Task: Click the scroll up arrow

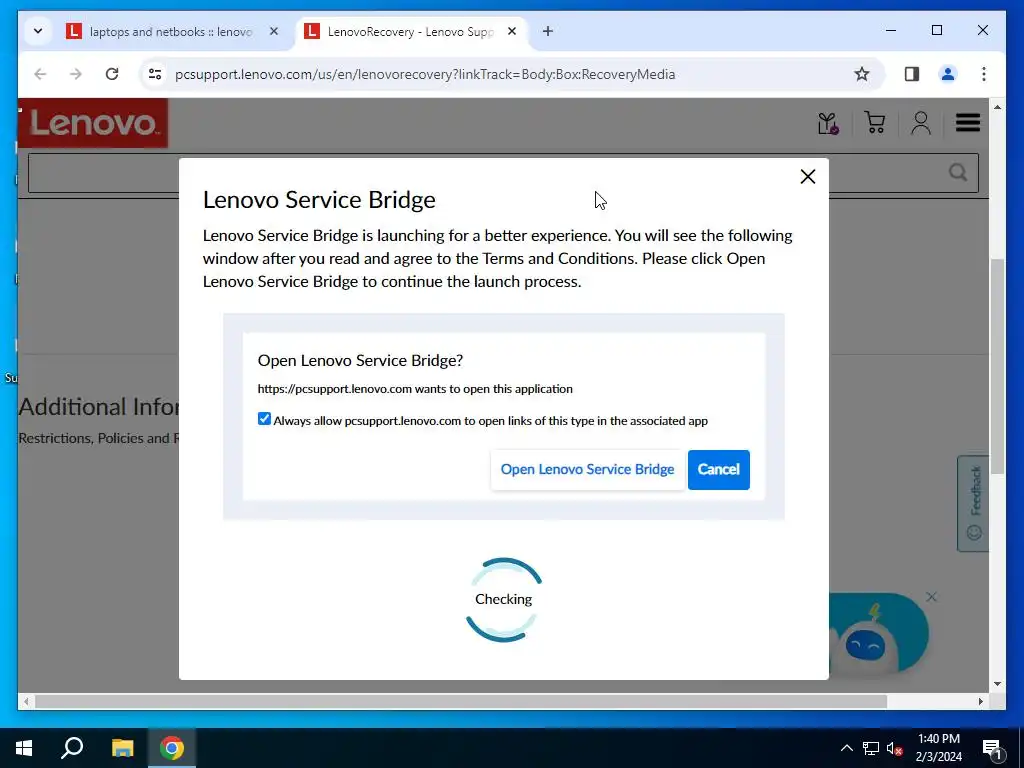Action: coord(997,107)
